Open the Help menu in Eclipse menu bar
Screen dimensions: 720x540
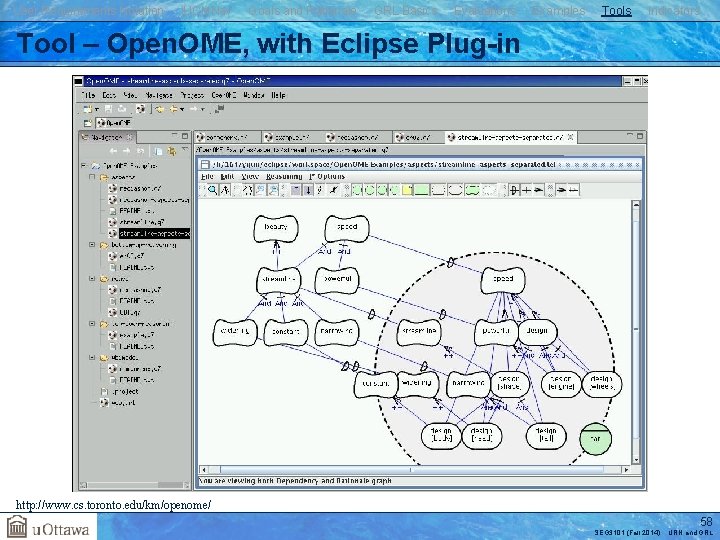pyautogui.click(x=278, y=95)
